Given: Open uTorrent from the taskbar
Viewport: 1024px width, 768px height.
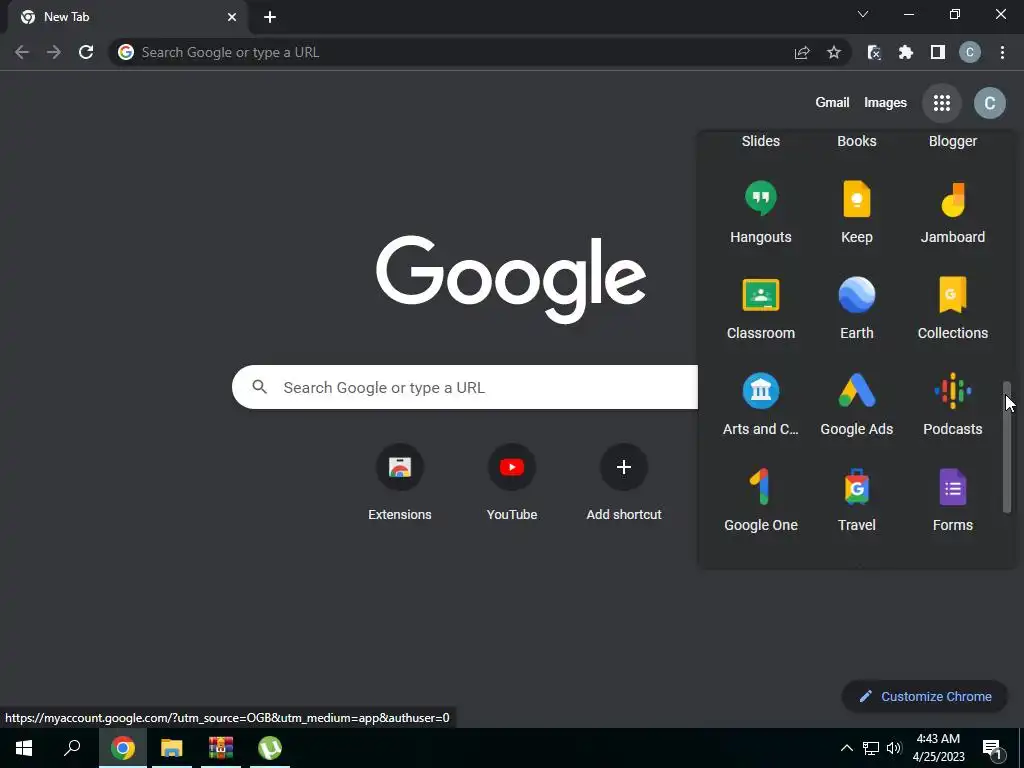Looking at the screenshot, I should (x=270, y=748).
